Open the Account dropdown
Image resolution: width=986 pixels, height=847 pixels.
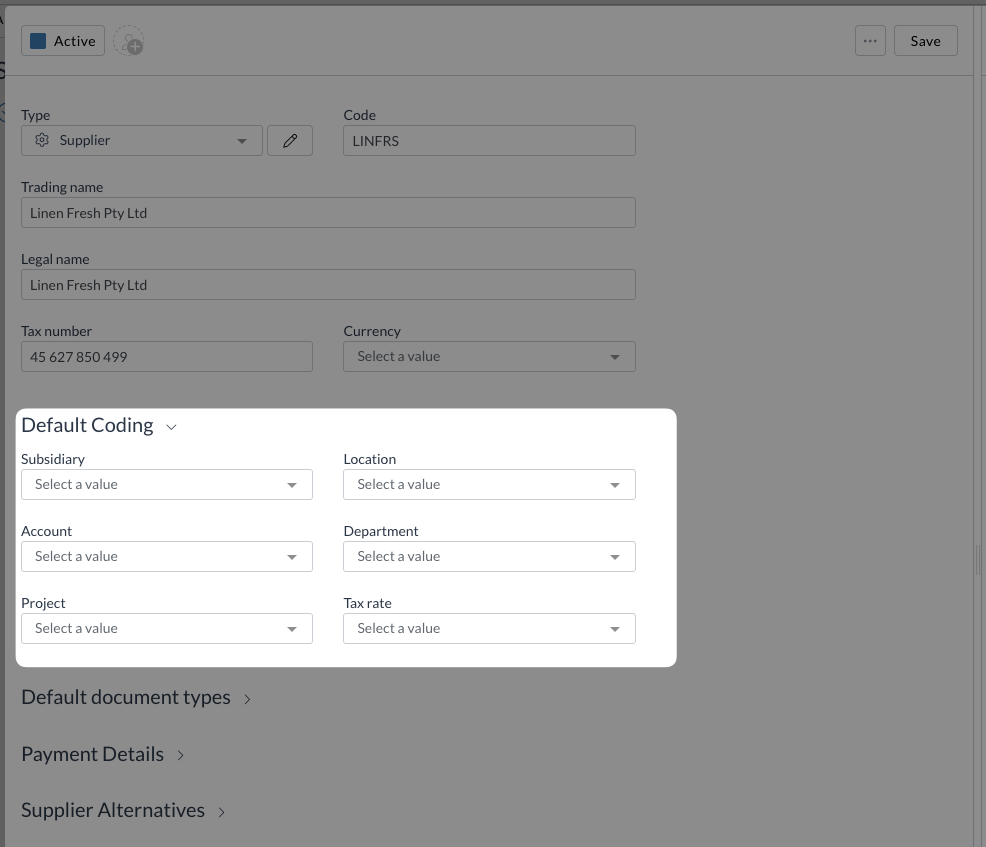tap(166, 557)
